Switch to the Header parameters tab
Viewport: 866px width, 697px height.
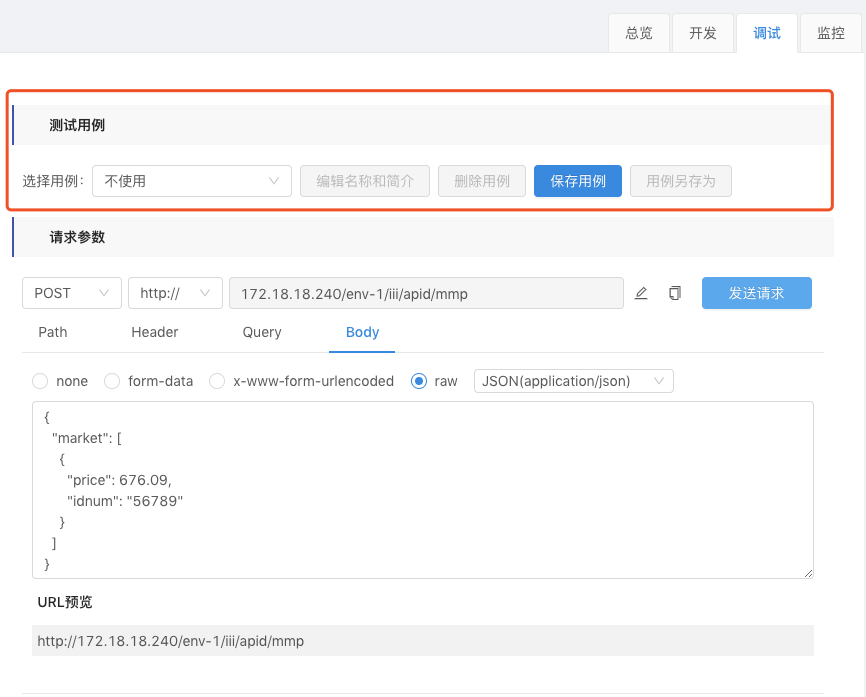click(x=155, y=332)
